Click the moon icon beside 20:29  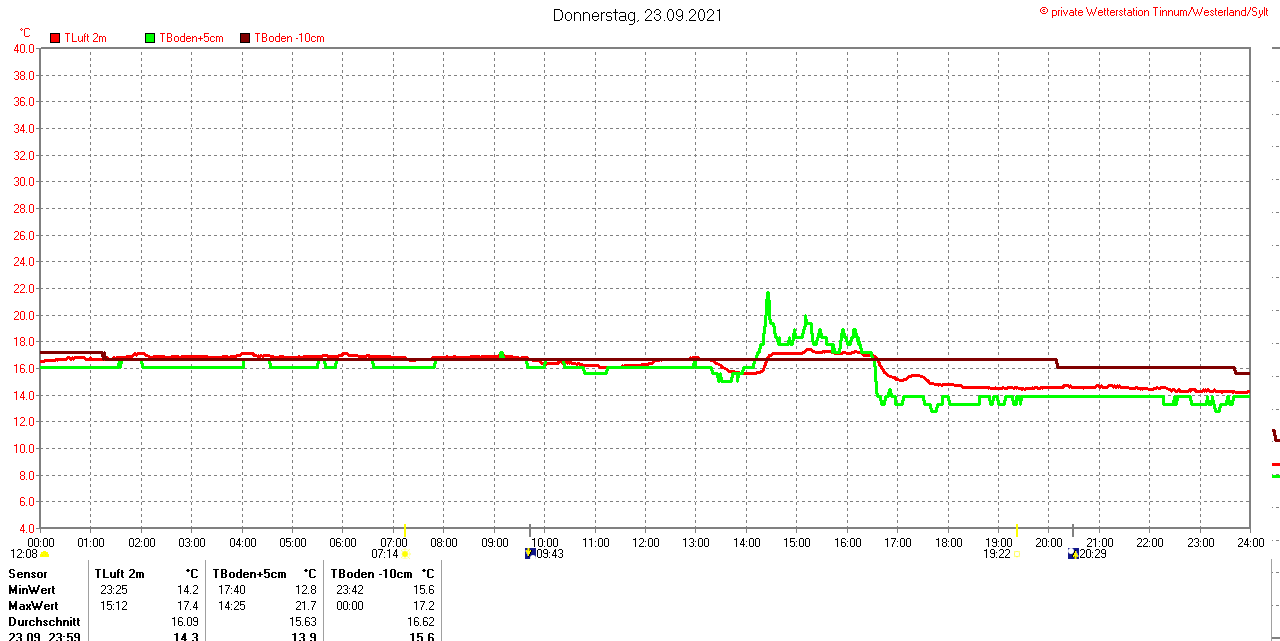pyautogui.click(x=1073, y=553)
